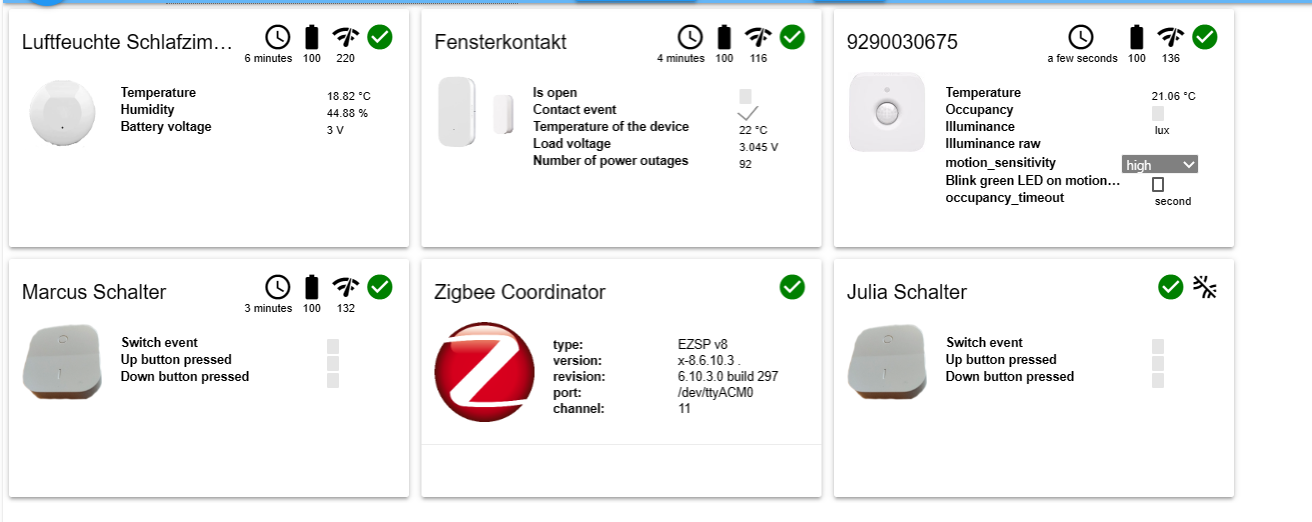Click battery icon on Fensterkontakt card
Viewport: 1312px width, 522px height.
724,38
